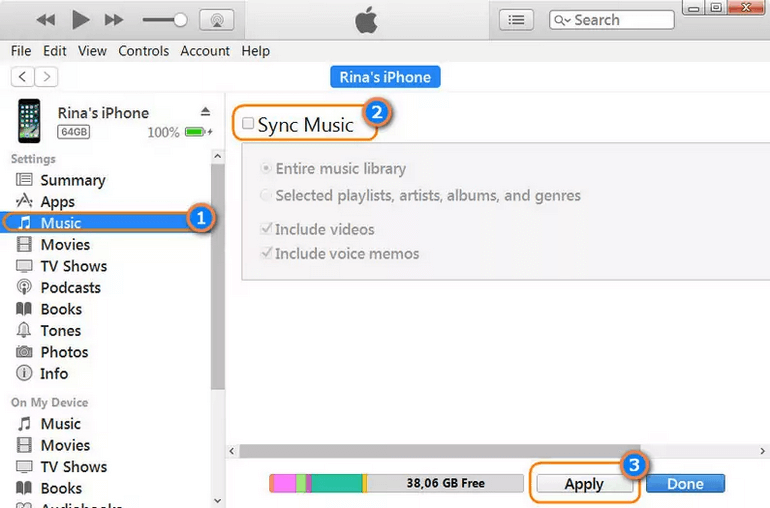Viewport: 770px width, 508px height.
Task: Click the horizontal scrollbar right arrow
Action: 762,451
